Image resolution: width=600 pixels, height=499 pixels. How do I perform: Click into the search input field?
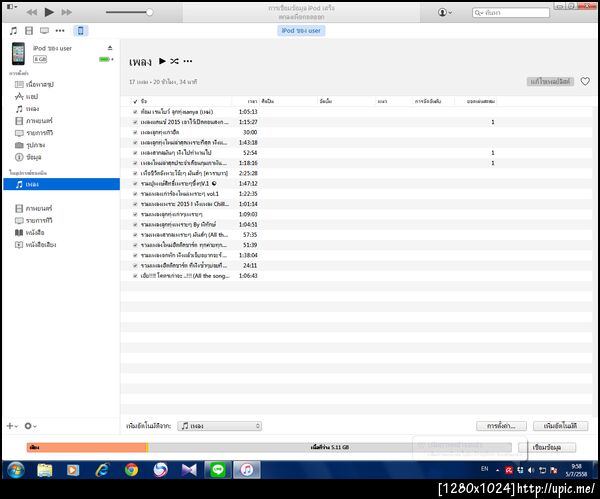click(x=511, y=13)
